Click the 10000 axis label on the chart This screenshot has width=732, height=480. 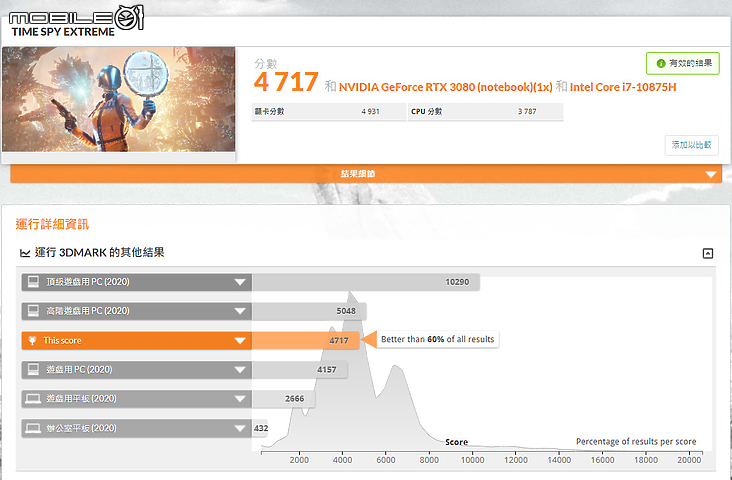click(x=472, y=460)
